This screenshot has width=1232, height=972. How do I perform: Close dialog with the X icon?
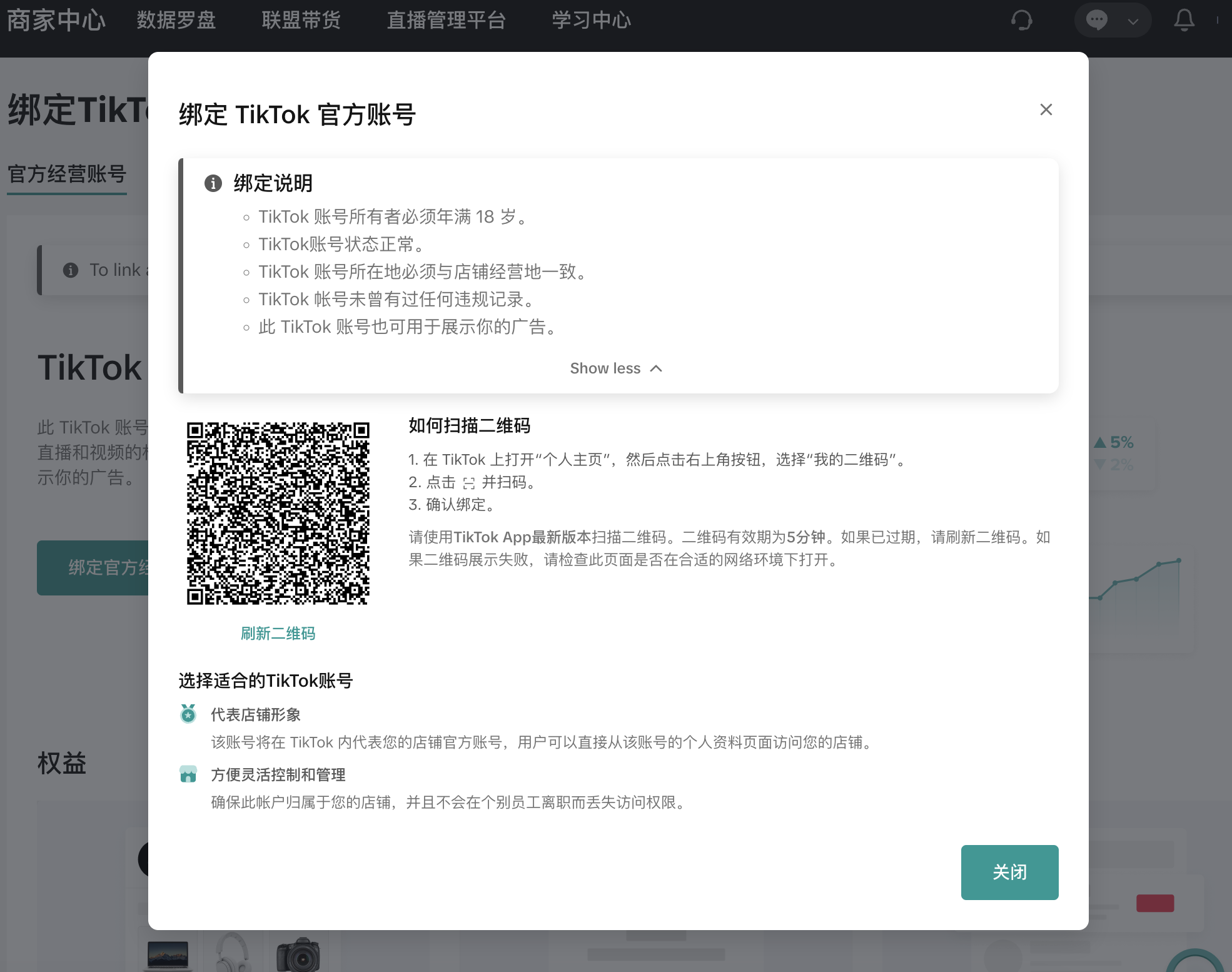[1046, 109]
